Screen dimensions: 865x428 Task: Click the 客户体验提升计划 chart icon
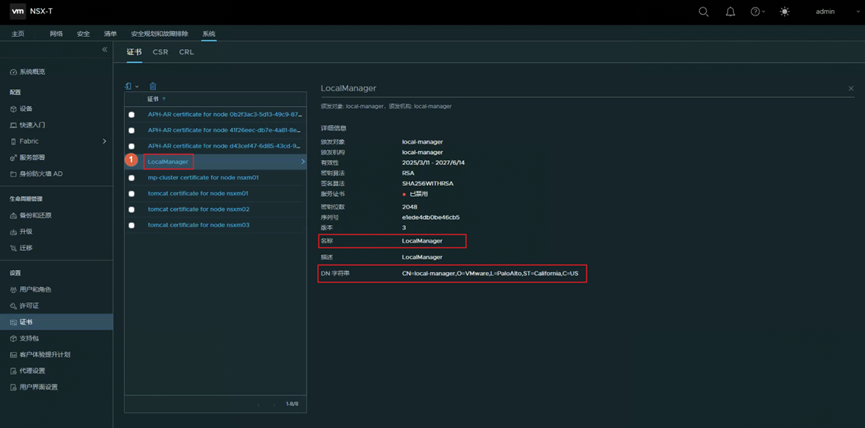14,355
